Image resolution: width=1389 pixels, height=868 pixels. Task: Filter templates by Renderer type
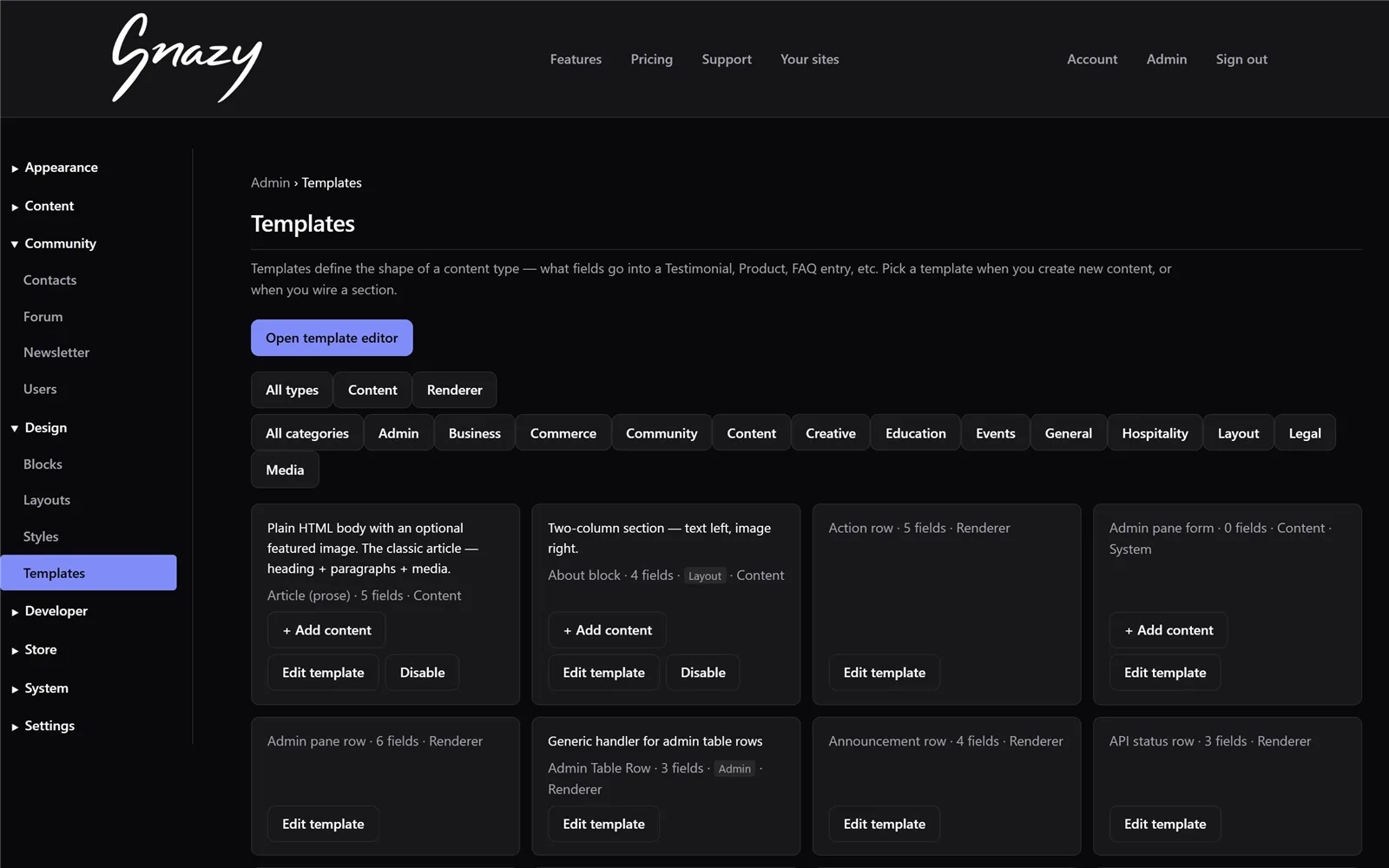tap(454, 390)
